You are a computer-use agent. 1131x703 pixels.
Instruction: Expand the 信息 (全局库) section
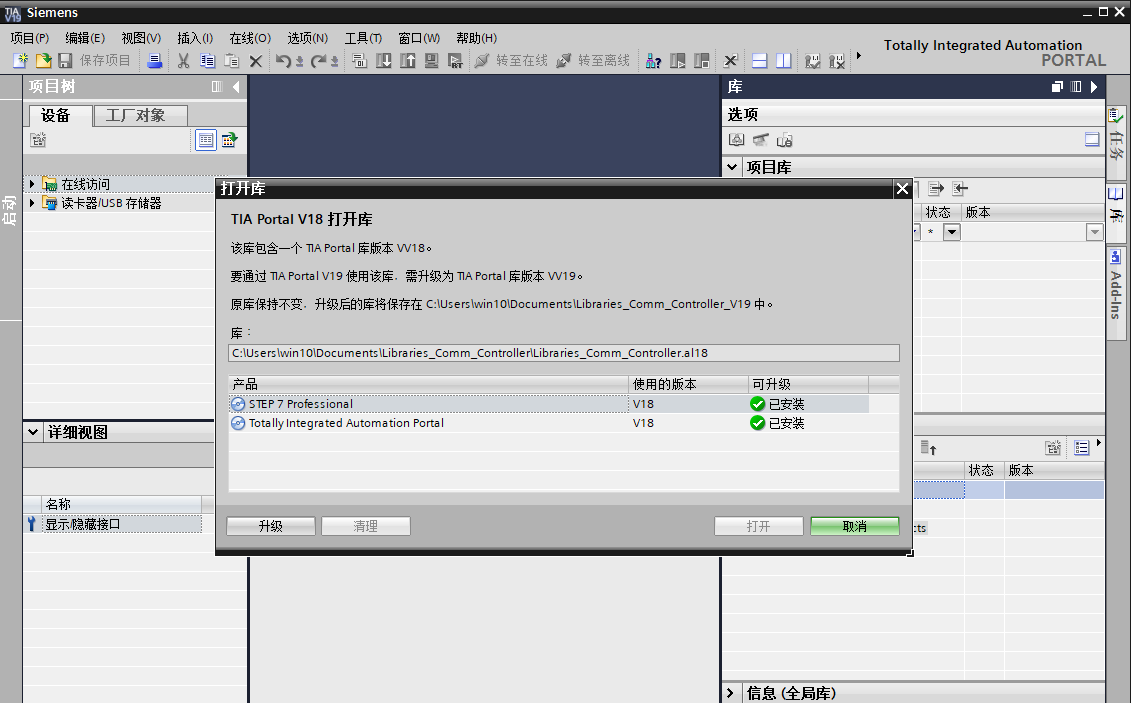[731, 693]
